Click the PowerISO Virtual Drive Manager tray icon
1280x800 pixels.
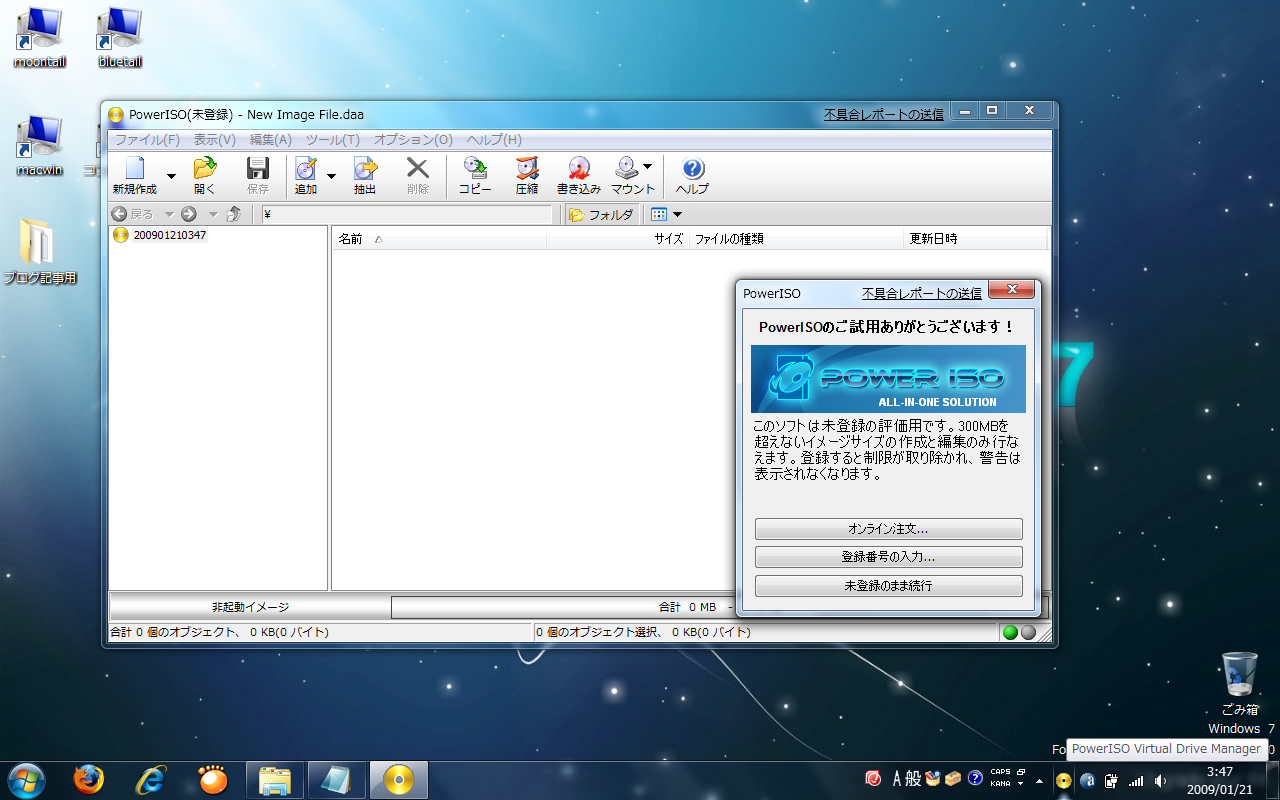coord(1064,780)
